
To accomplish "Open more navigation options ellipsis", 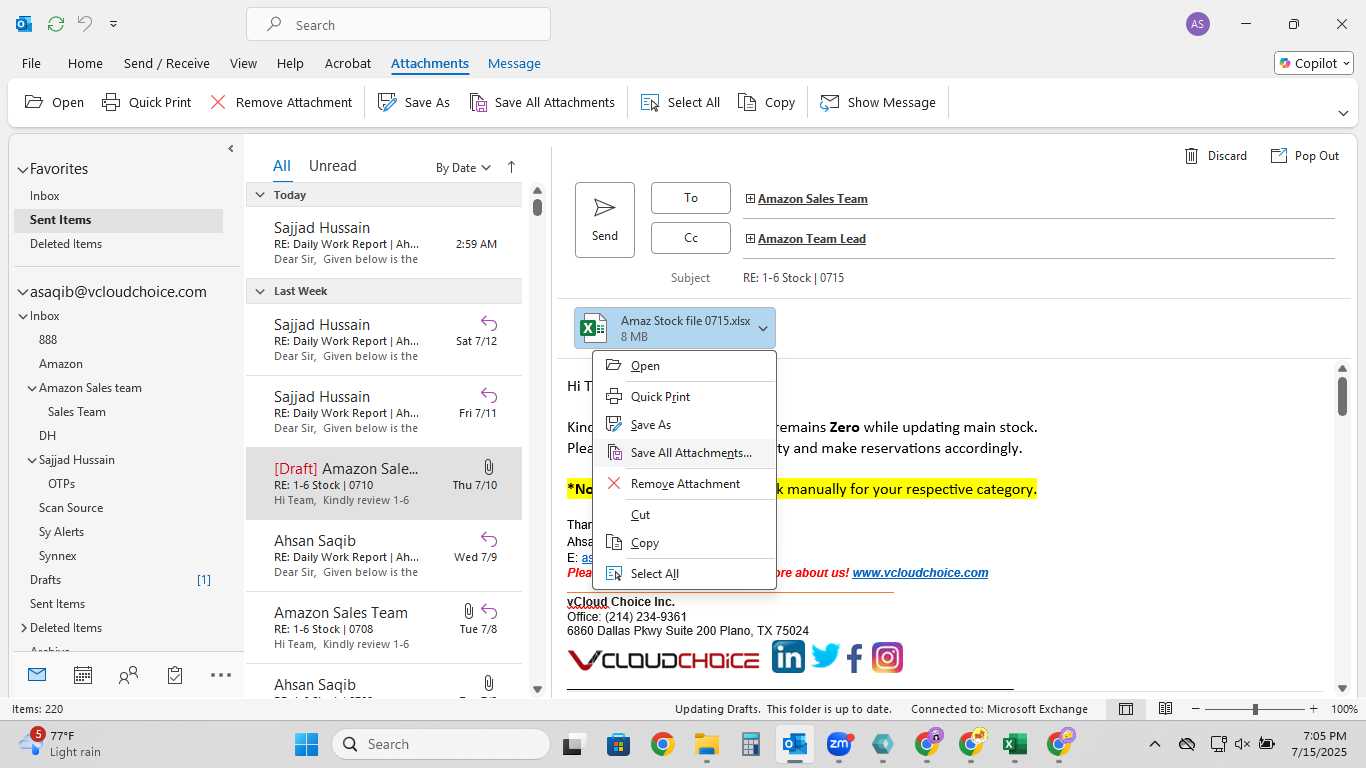I will pos(221,675).
